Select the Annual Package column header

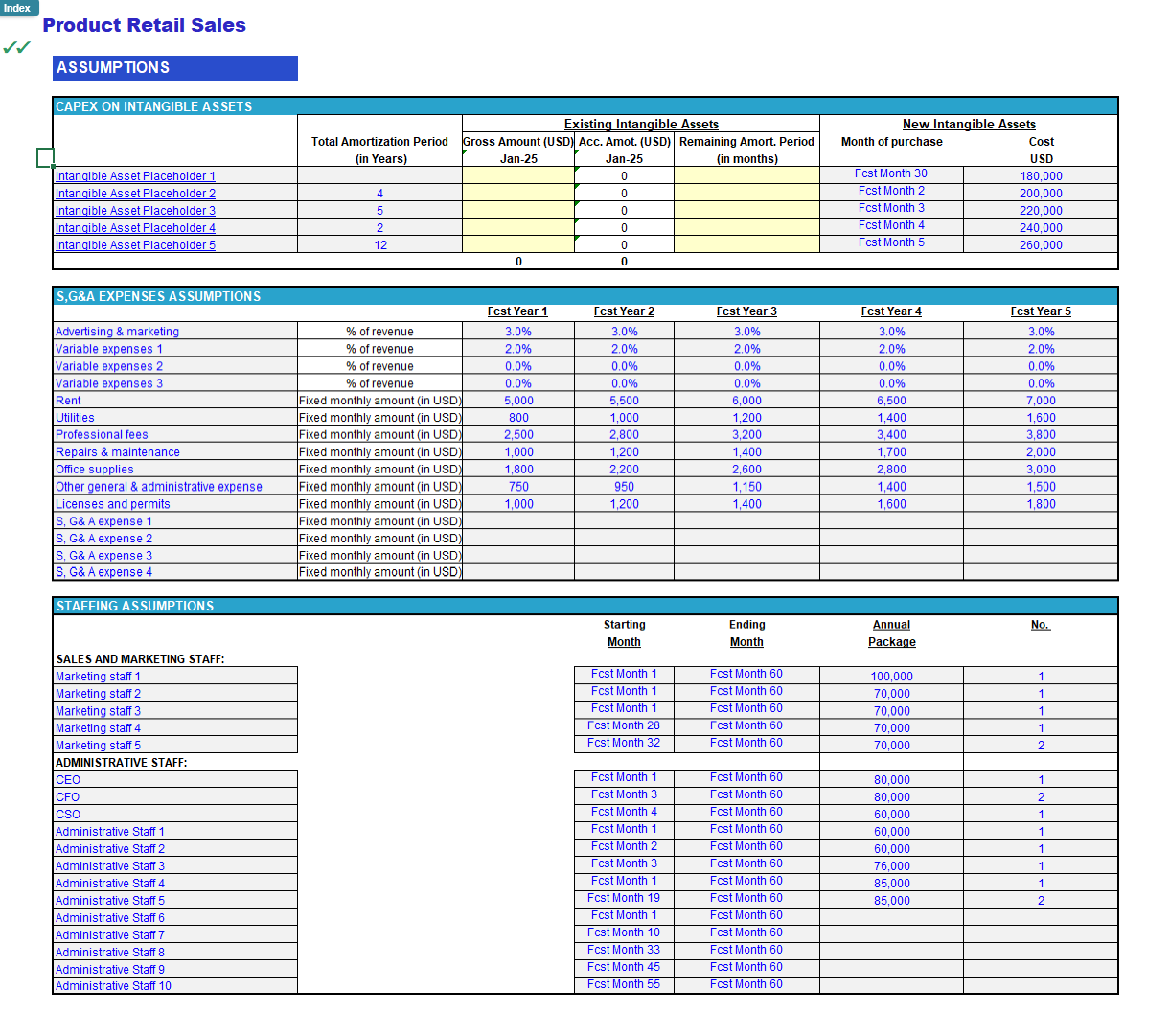891,633
